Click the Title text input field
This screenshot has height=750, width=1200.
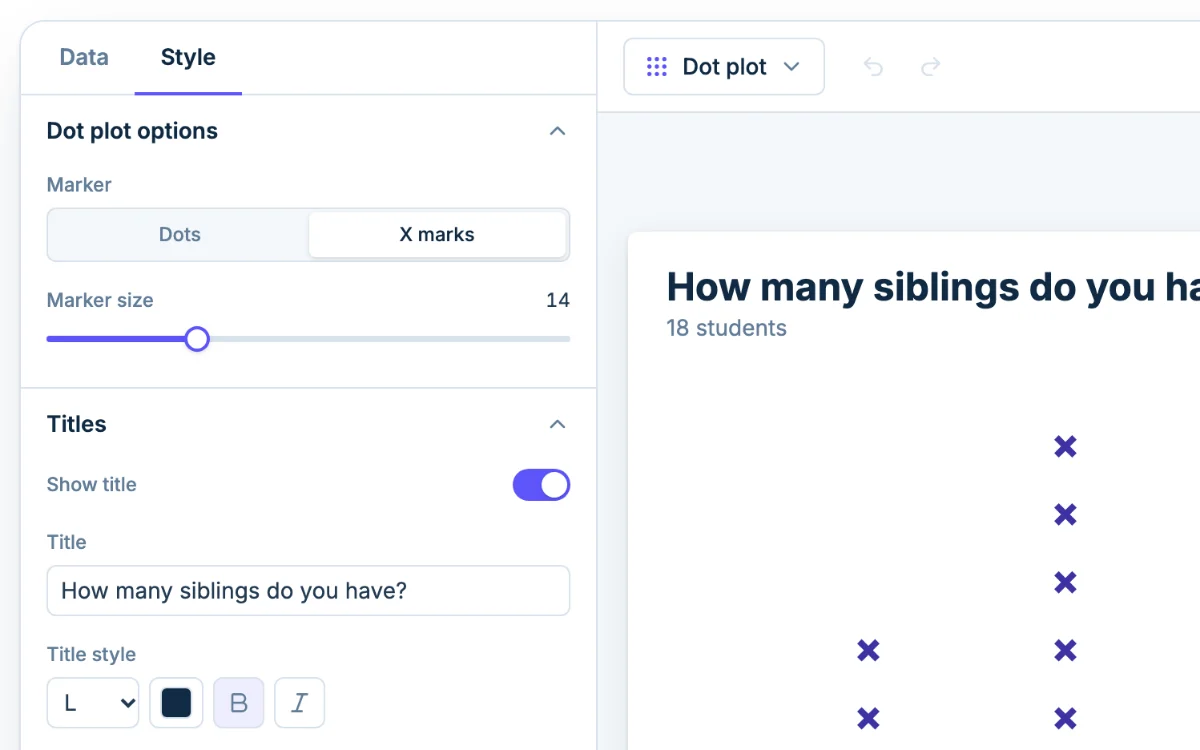(x=308, y=591)
